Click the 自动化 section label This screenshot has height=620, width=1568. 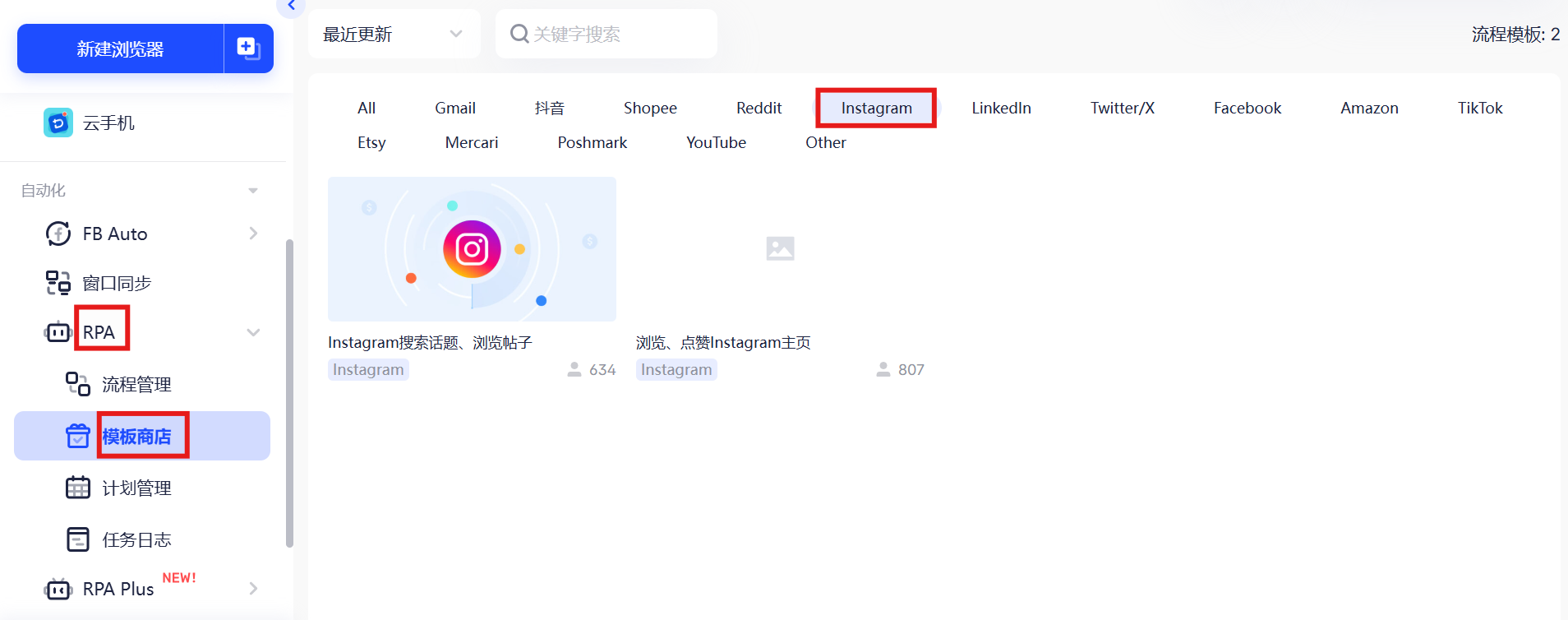pyautogui.click(x=43, y=191)
